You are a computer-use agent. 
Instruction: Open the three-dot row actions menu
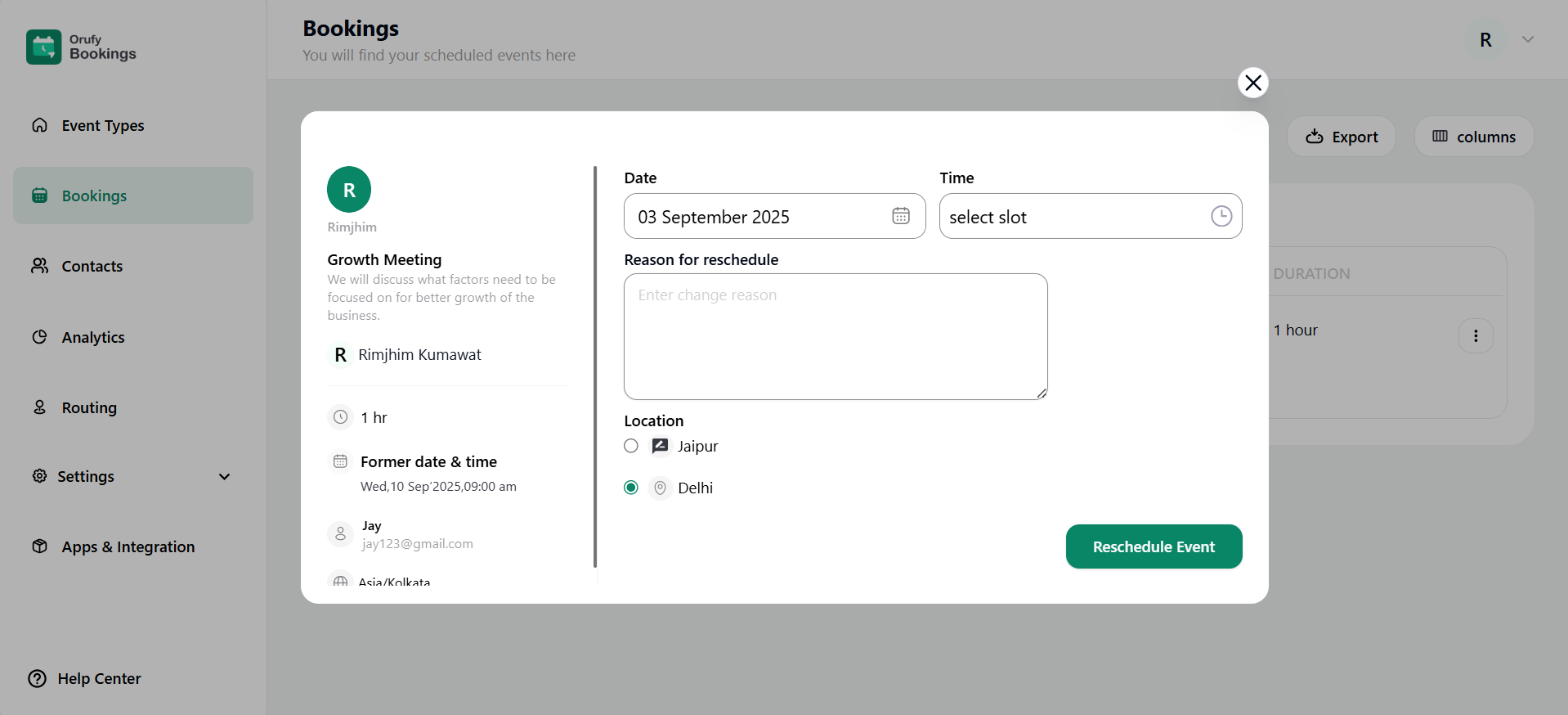tap(1475, 335)
